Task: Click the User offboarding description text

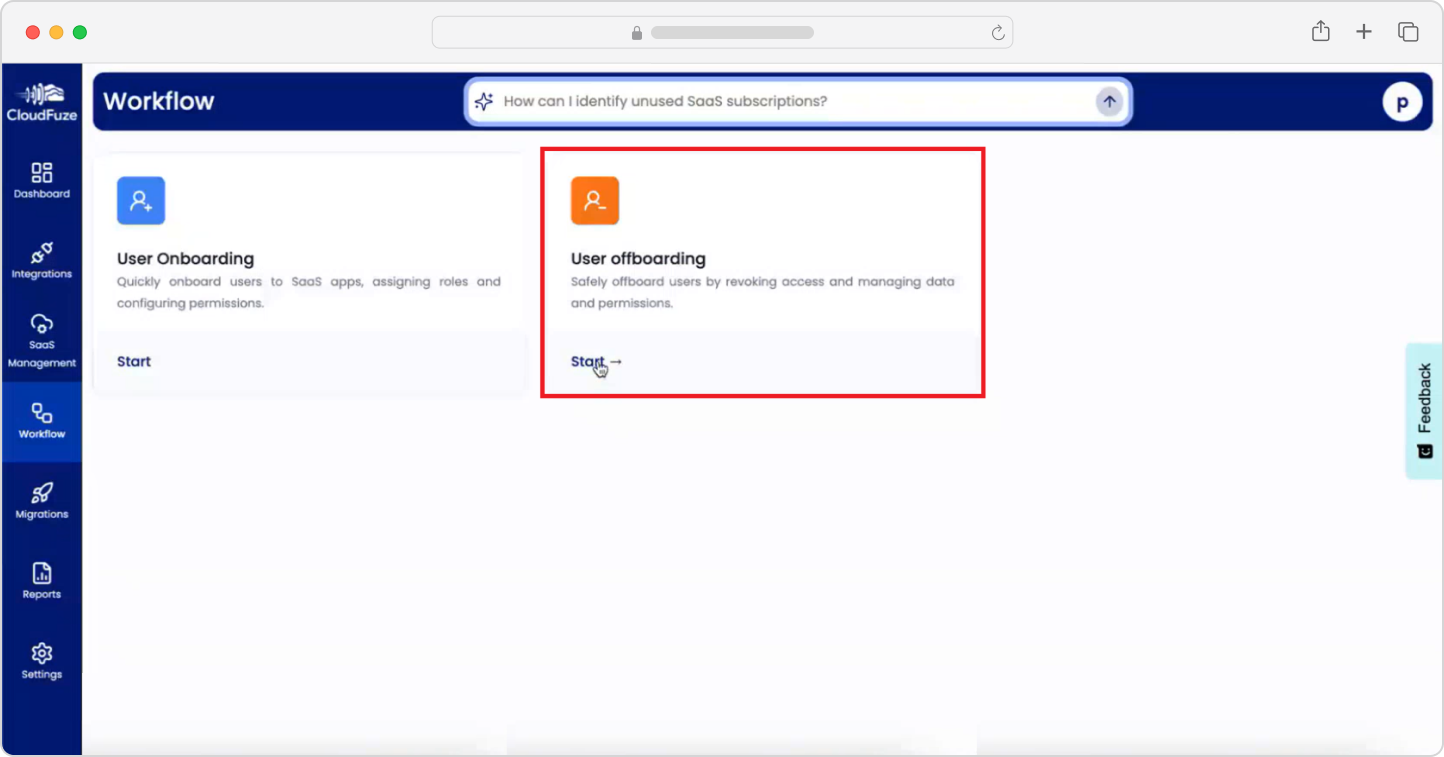Action: pyautogui.click(x=763, y=292)
